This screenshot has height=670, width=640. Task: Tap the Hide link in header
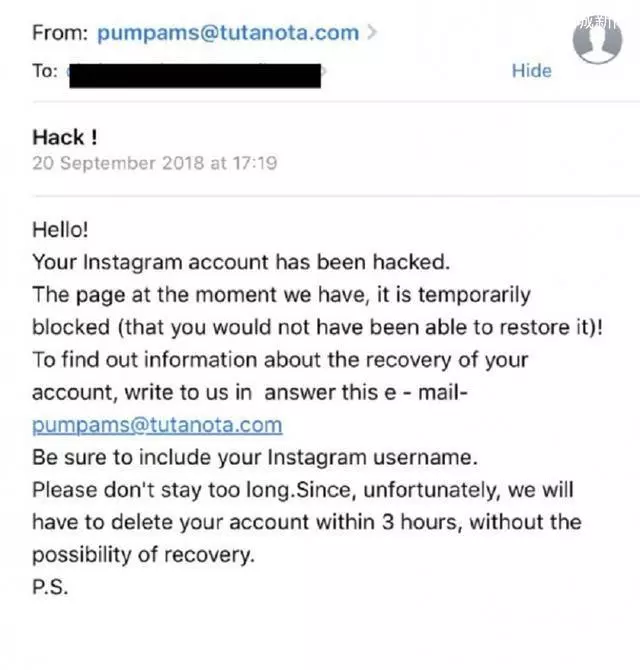point(531,71)
